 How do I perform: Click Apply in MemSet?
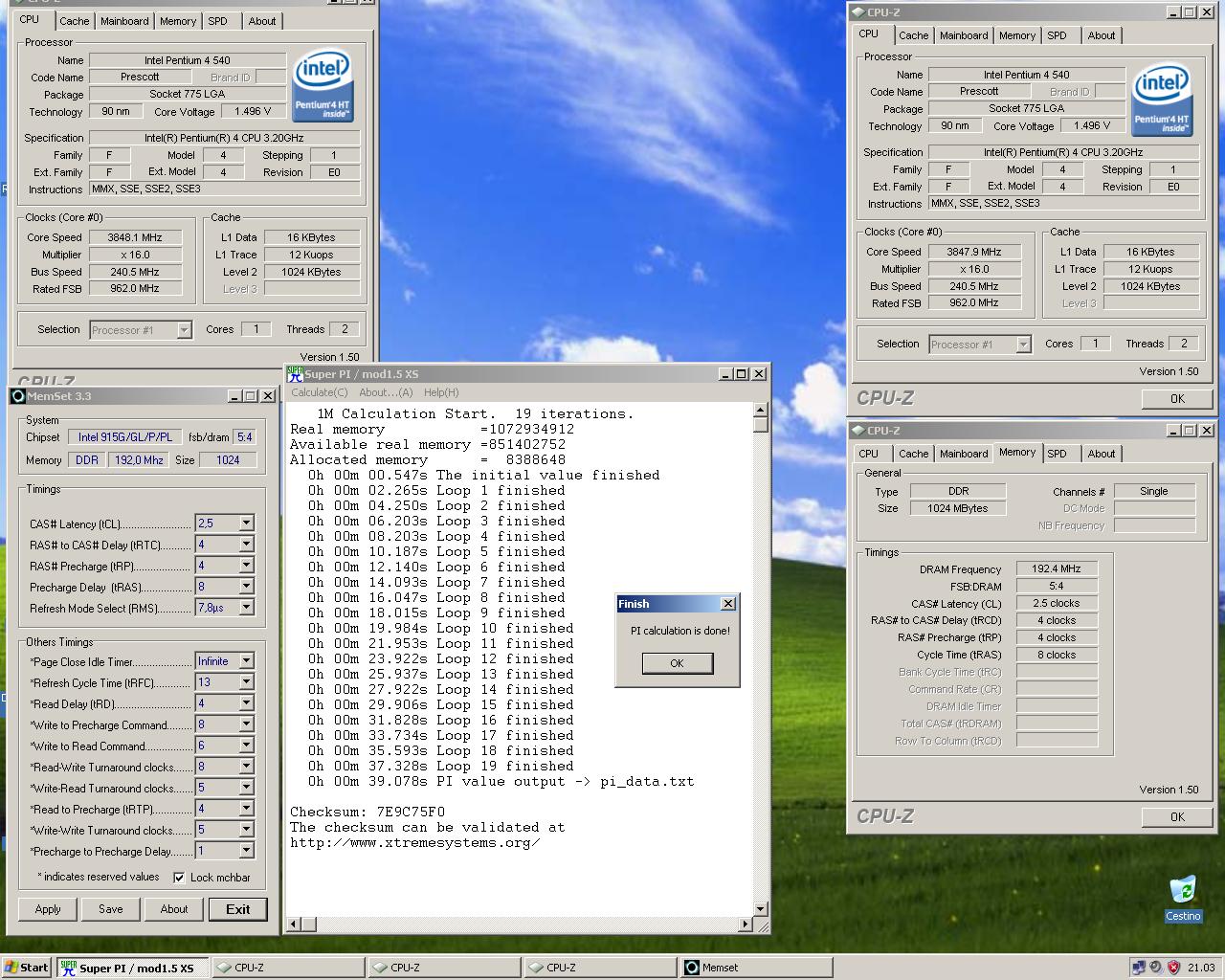(x=48, y=909)
